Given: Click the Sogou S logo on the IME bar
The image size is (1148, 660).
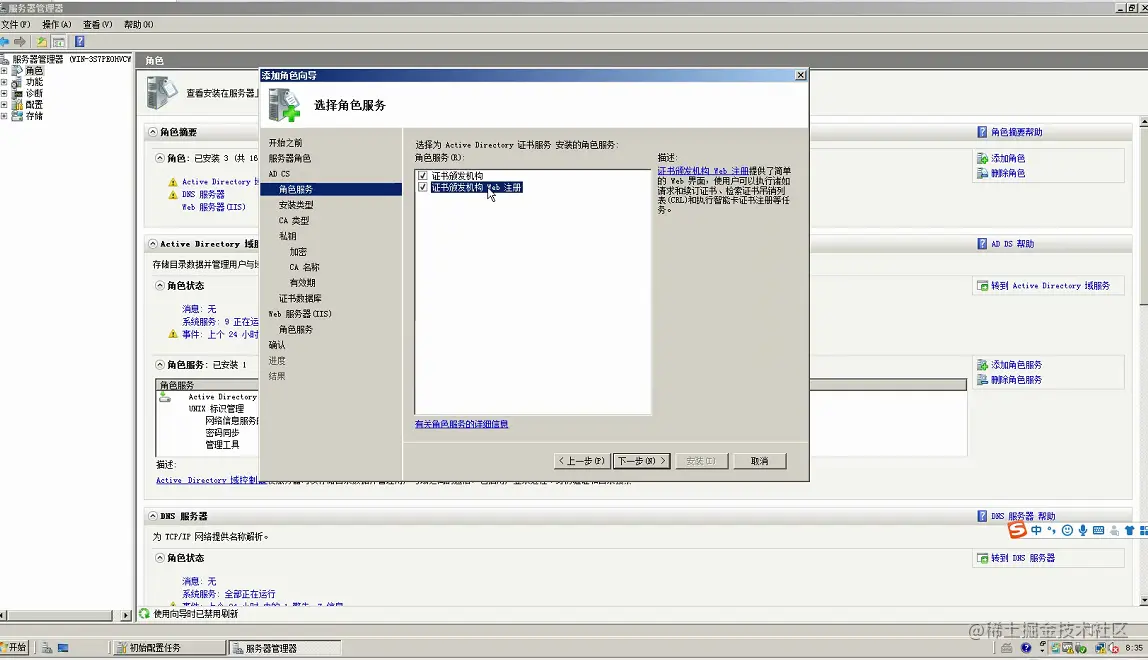Looking at the screenshot, I should point(1017,530).
